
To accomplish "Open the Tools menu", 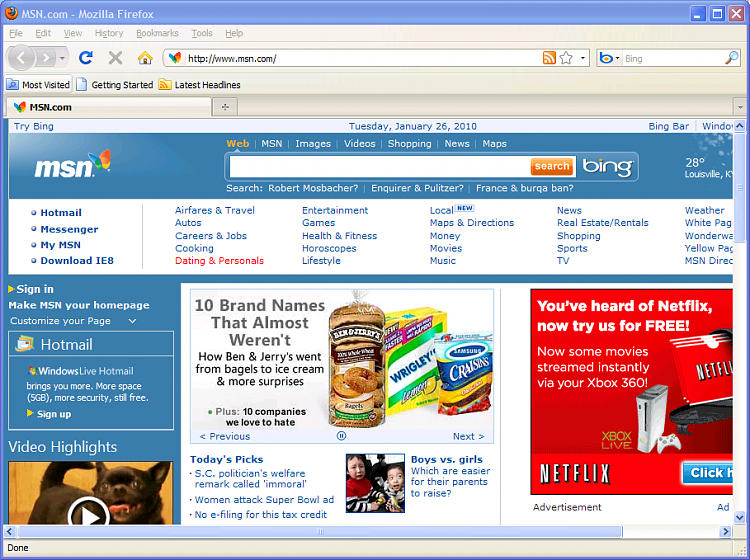I will 202,33.
